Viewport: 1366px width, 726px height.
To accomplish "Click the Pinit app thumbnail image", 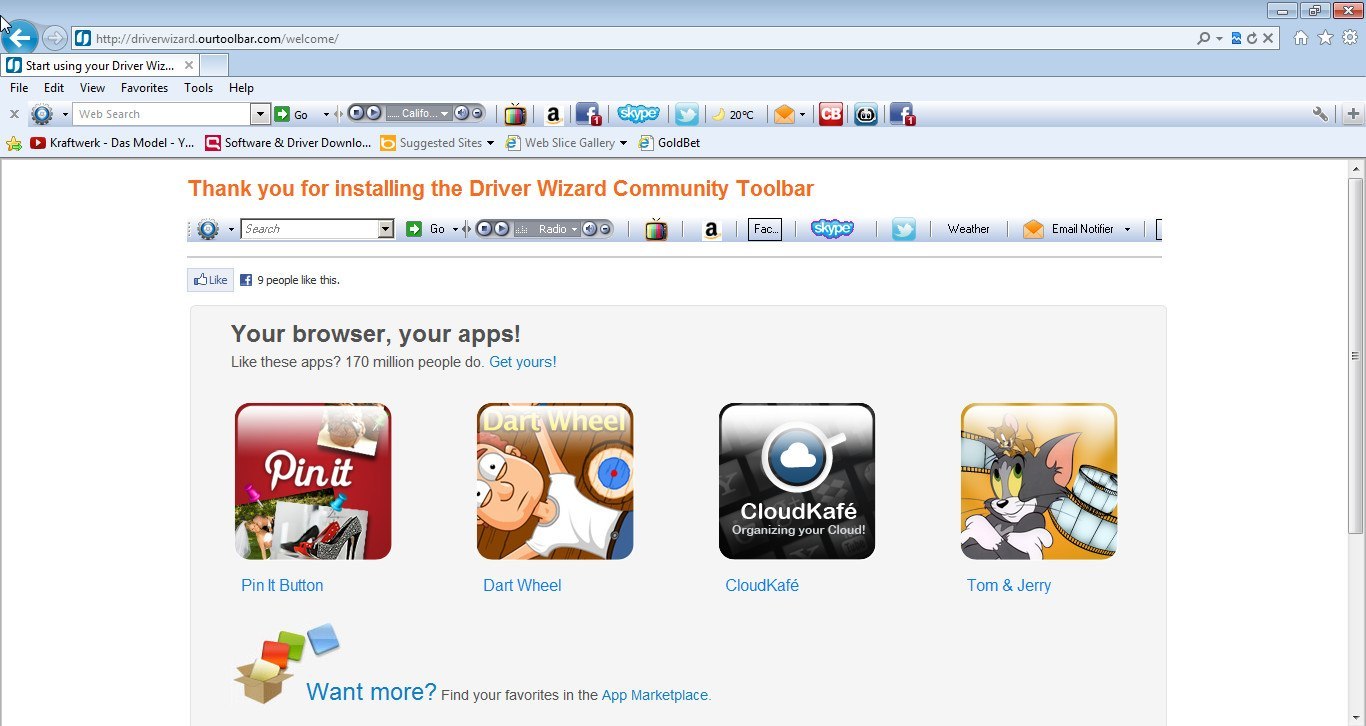I will 313,481.
